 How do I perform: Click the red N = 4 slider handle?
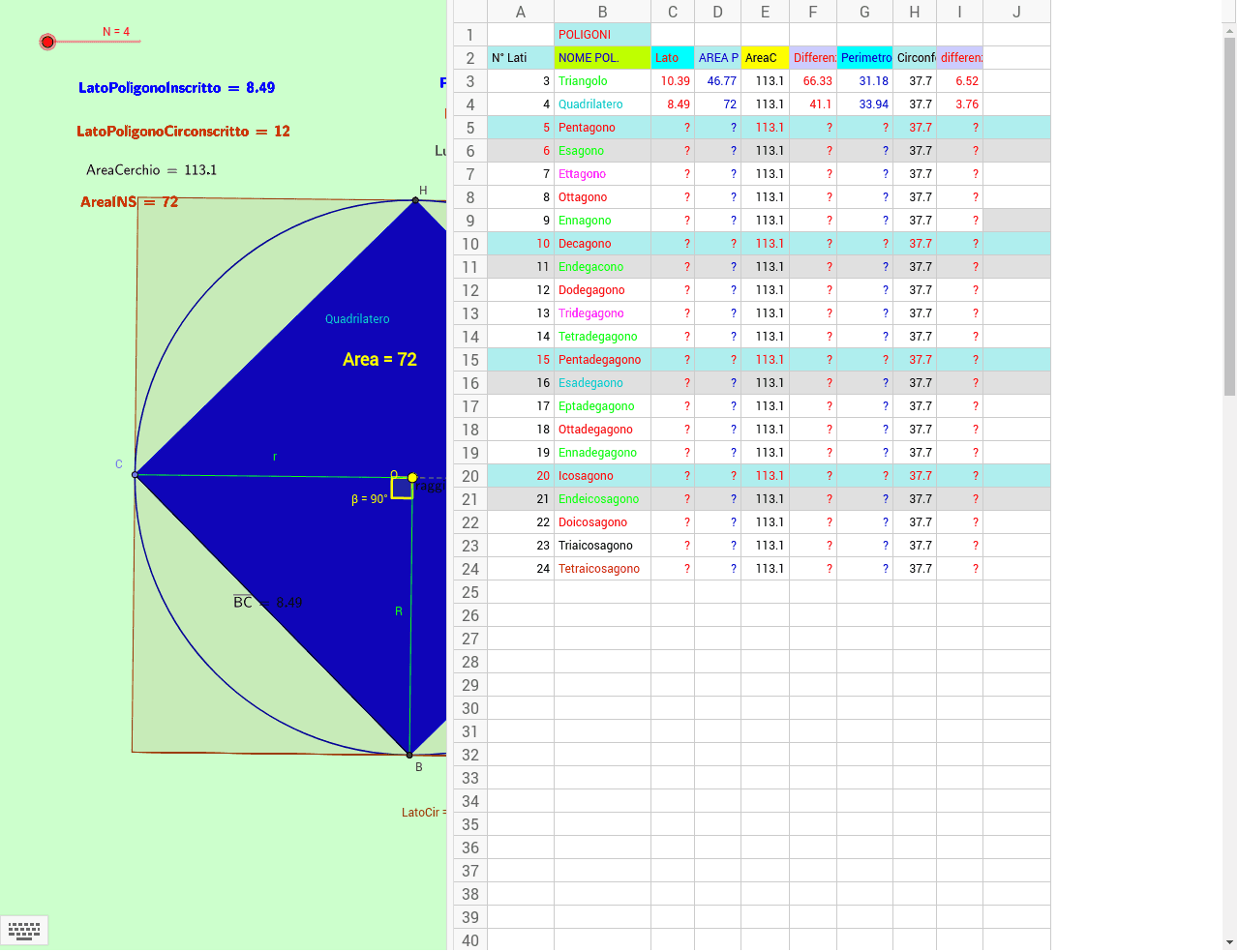point(47,42)
